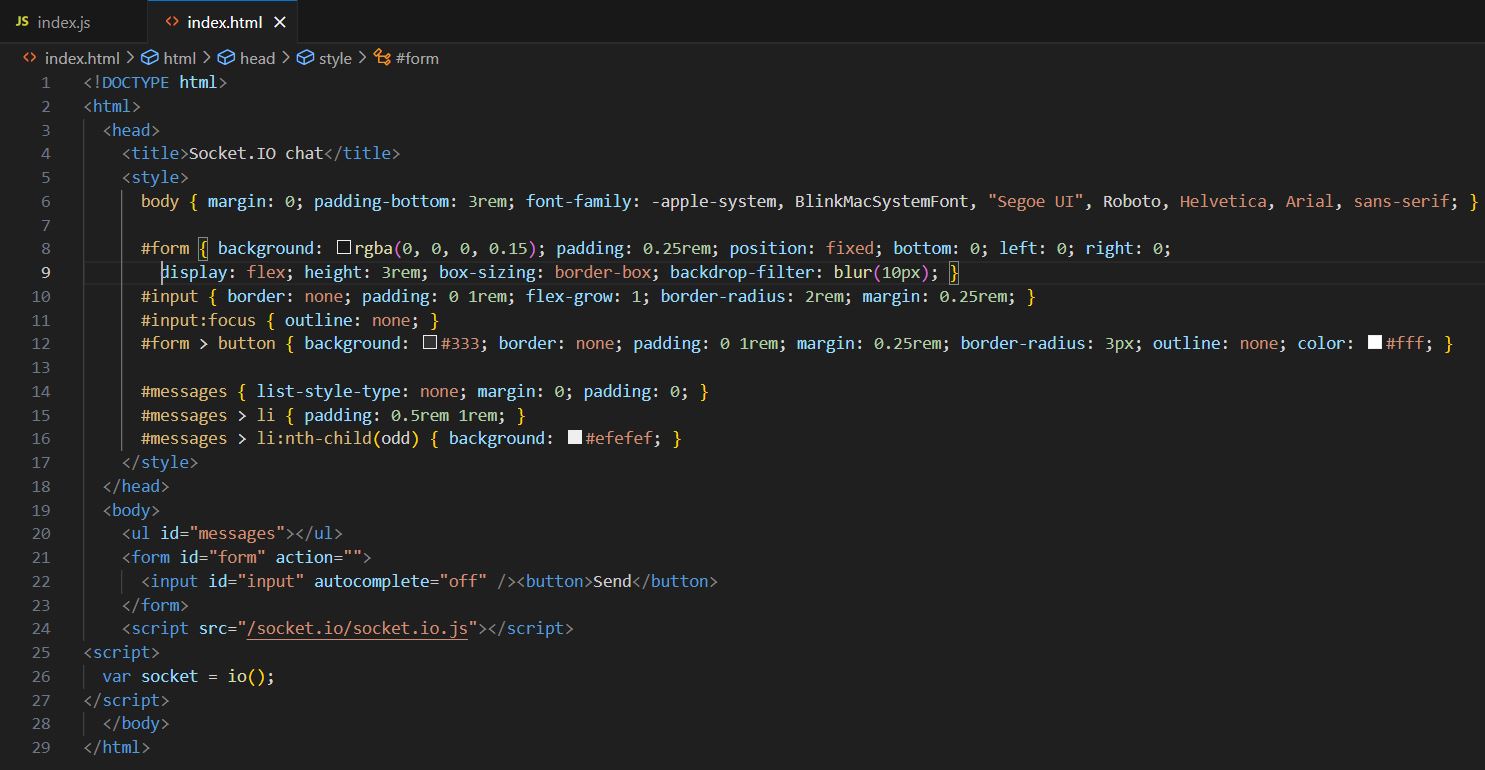This screenshot has height=770, width=1485.
Task: Open the head breadcrumb segment
Action: click(x=257, y=58)
